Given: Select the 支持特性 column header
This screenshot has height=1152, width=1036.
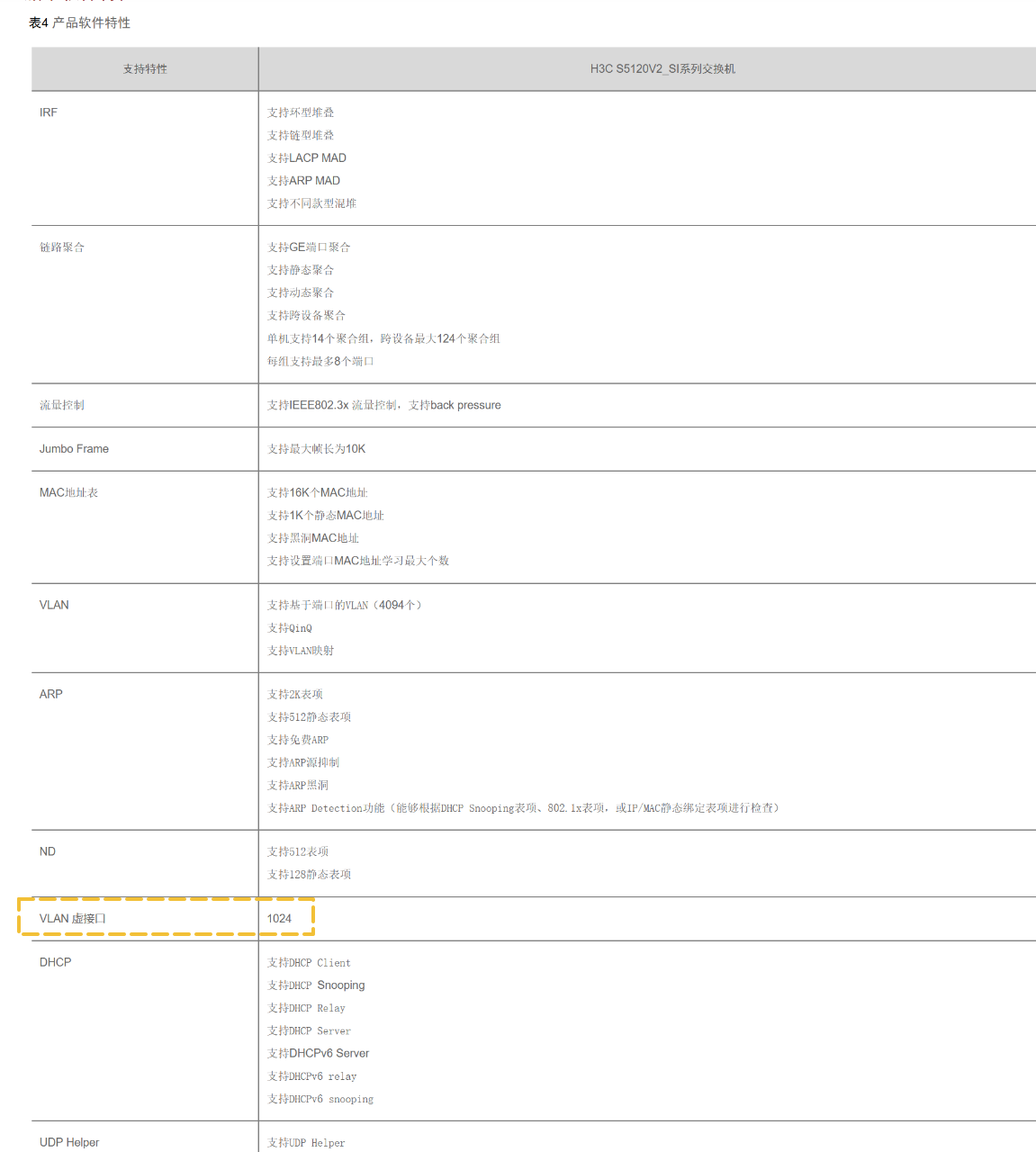Looking at the screenshot, I should point(145,69).
